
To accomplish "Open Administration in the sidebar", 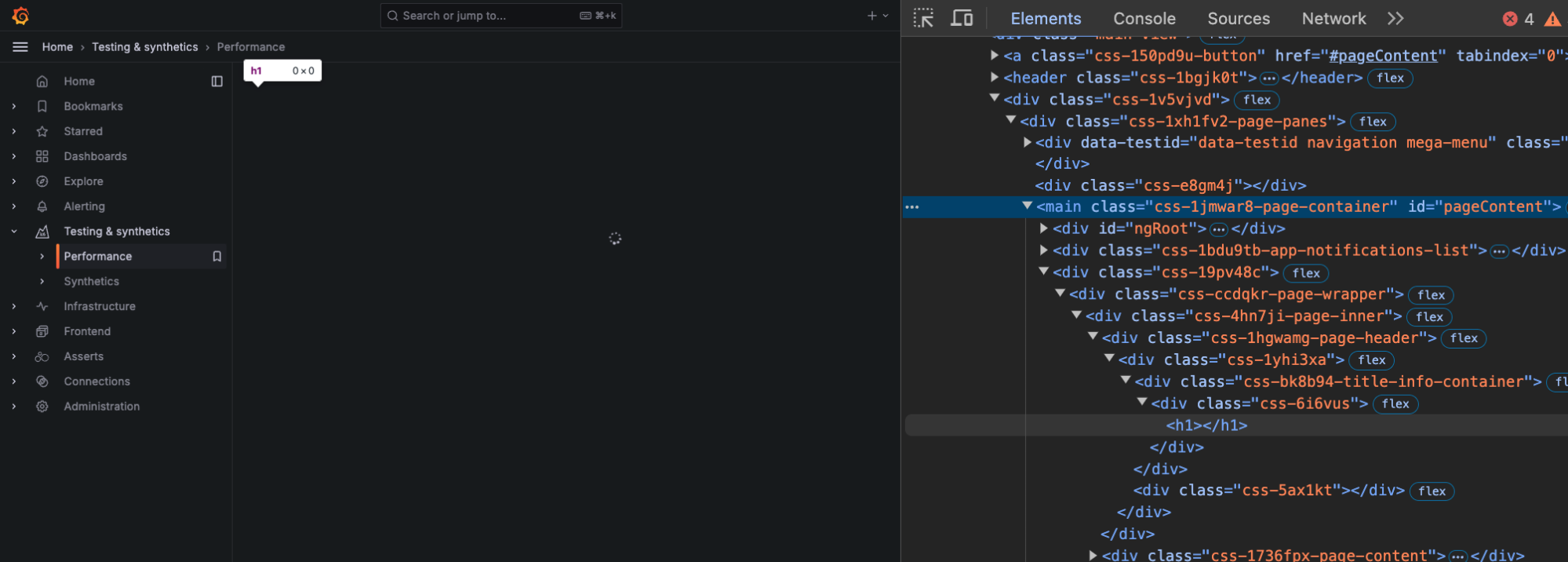I will tap(102, 407).
